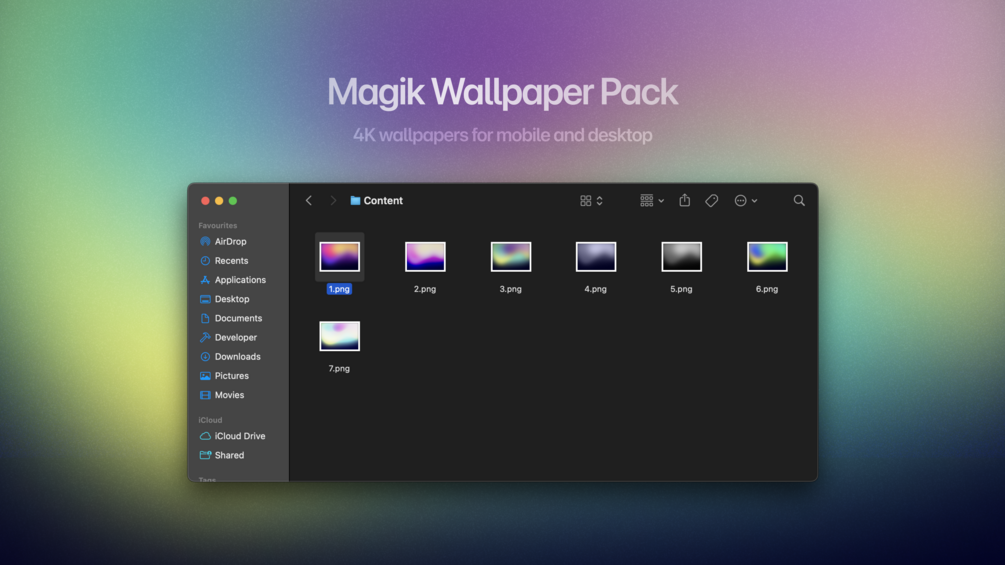Click the 7.png filename label
Image resolution: width=1005 pixels, height=565 pixels.
pos(339,368)
